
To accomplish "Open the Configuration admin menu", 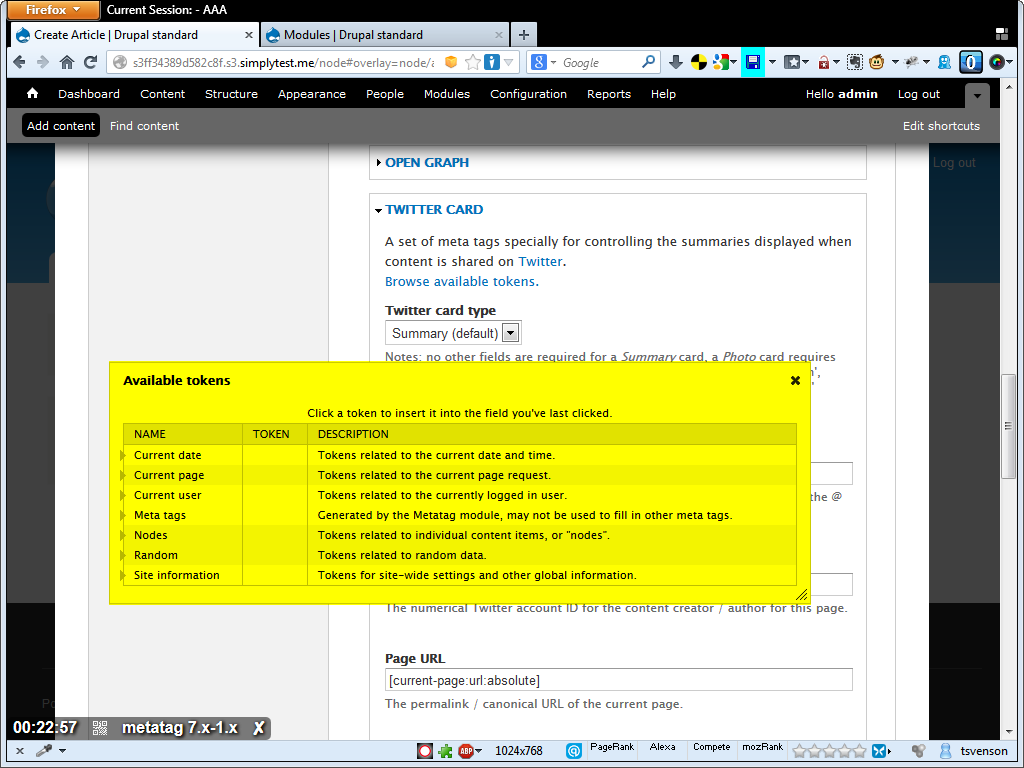I will pyautogui.click(x=528, y=94).
